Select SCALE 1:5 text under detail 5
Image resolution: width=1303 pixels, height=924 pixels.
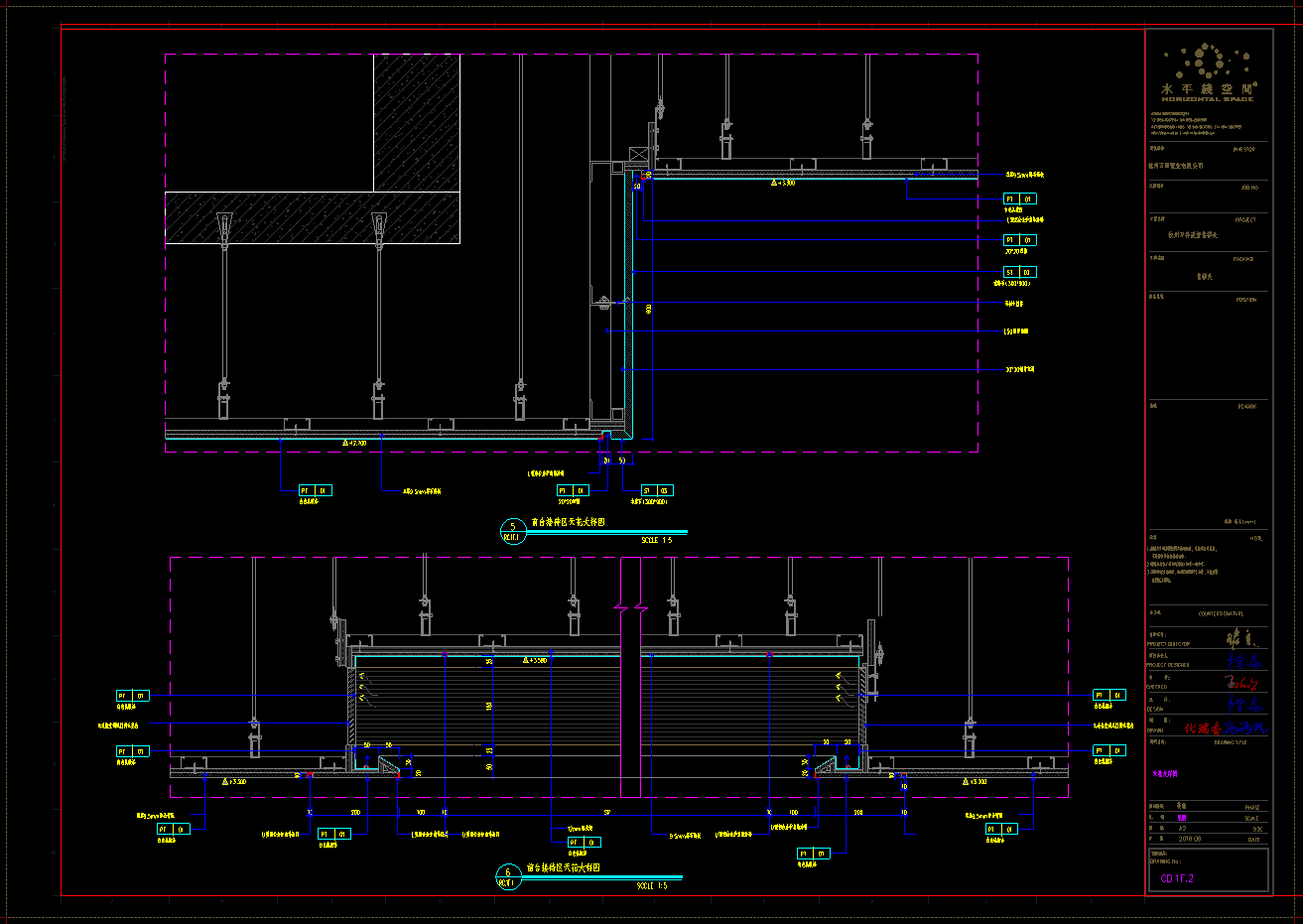pos(656,540)
